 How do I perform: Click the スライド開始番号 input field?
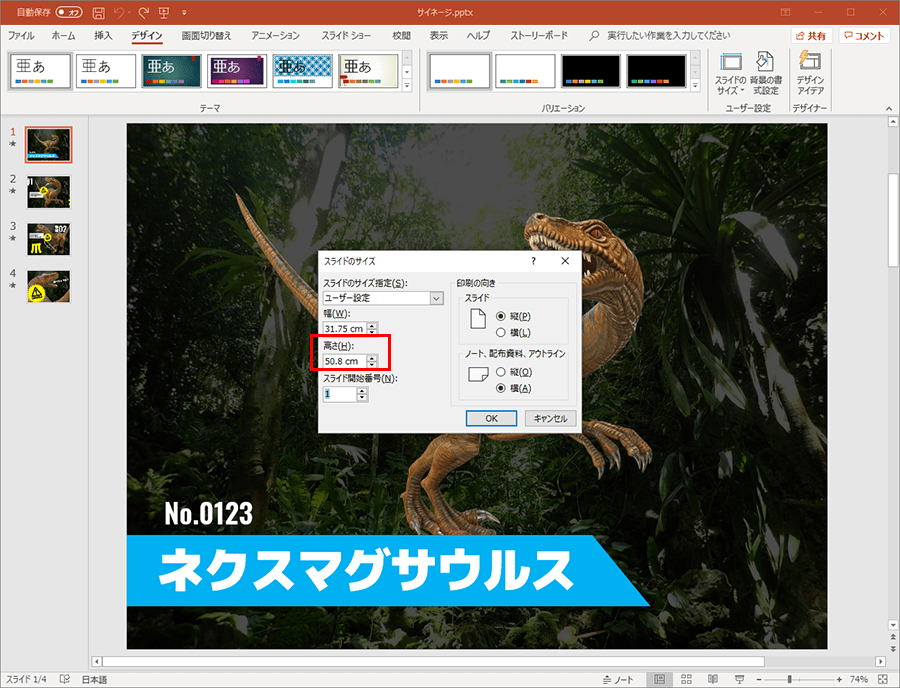(x=339, y=394)
